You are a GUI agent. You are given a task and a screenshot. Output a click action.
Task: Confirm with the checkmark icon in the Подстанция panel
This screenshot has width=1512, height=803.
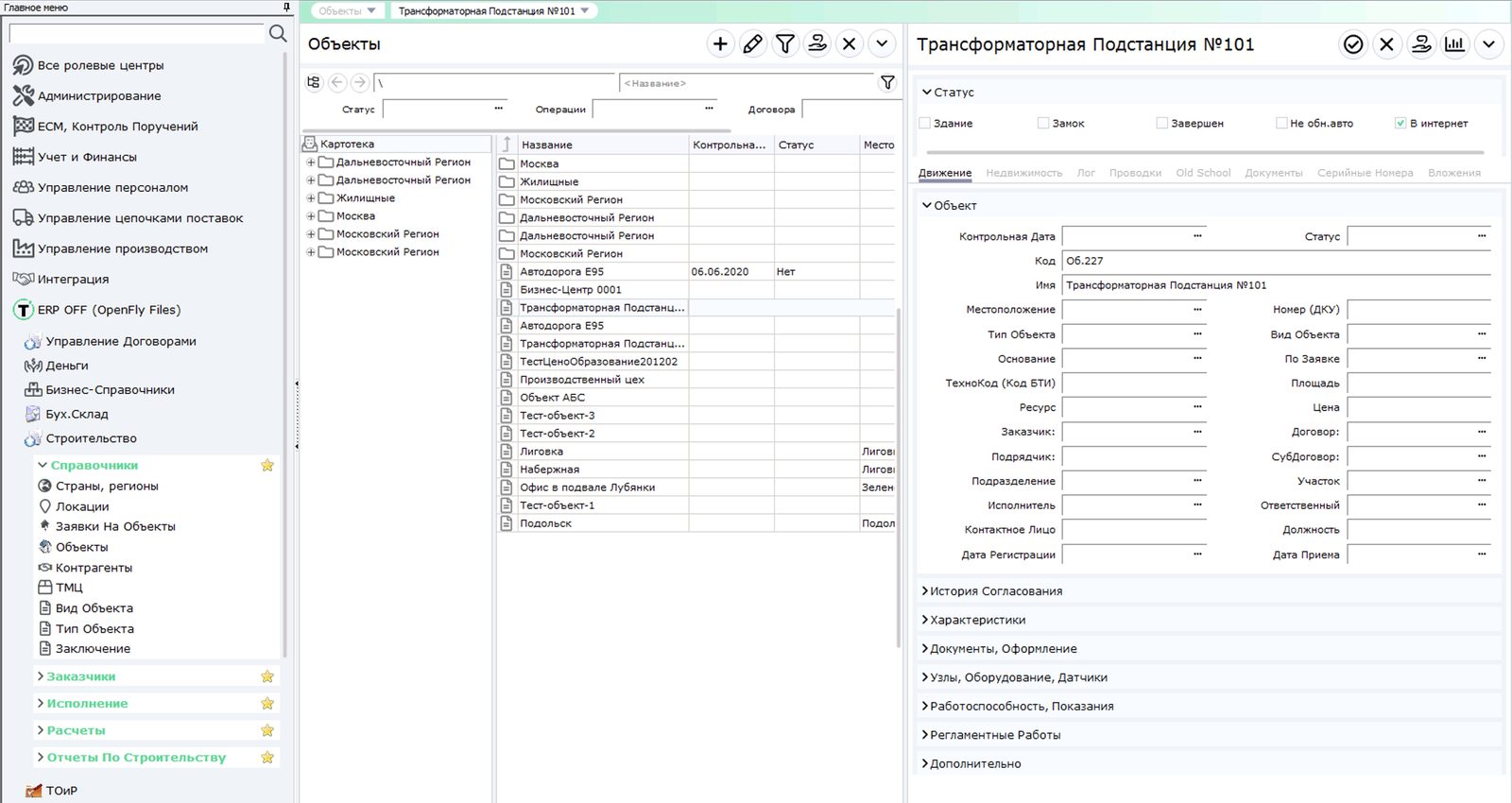1353,44
